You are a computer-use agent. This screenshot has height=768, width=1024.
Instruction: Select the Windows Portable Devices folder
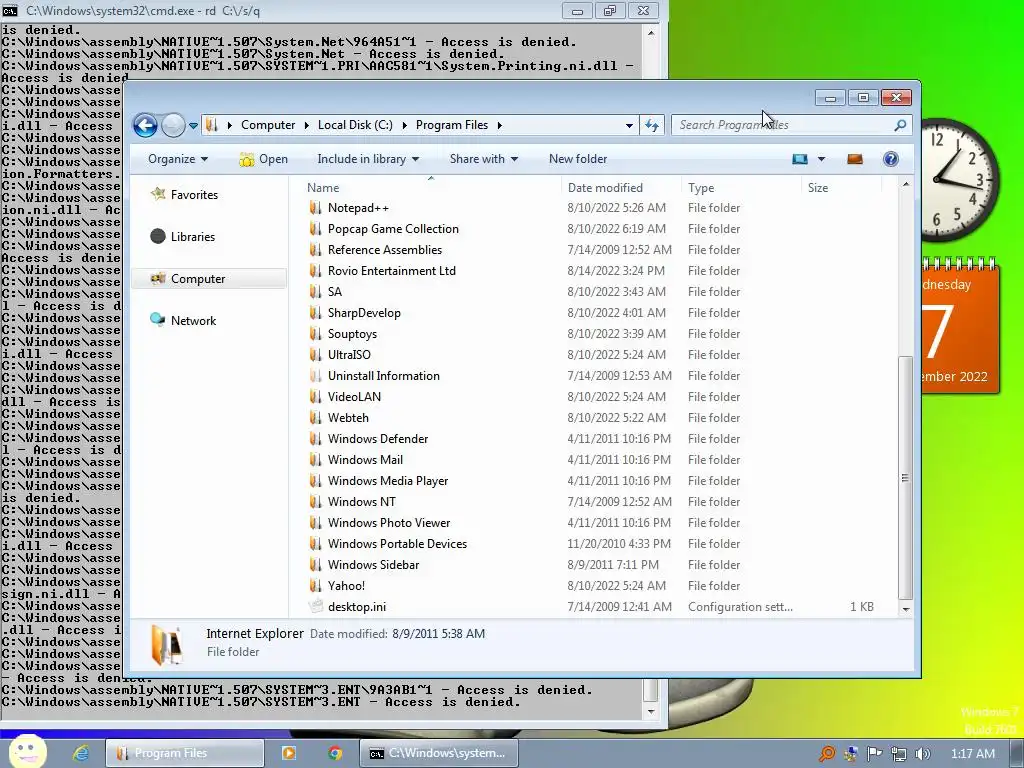click(397, 543)
